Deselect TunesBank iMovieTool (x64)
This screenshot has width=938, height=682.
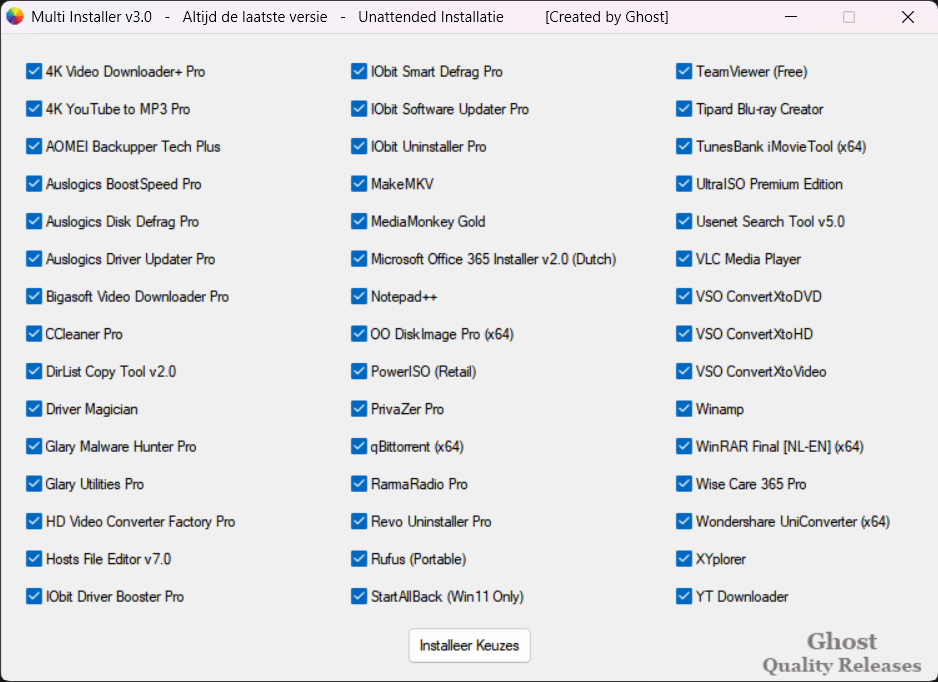click(x=684, y=147)
